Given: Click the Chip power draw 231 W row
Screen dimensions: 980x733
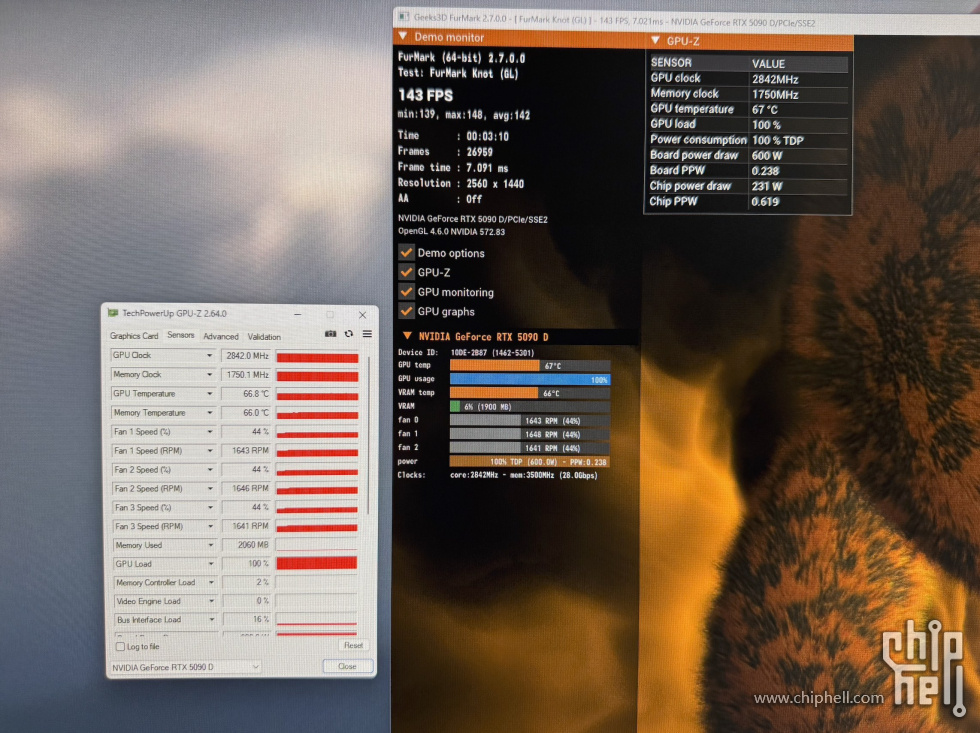Looking at the screenshot, I should (x=748, y=186).
